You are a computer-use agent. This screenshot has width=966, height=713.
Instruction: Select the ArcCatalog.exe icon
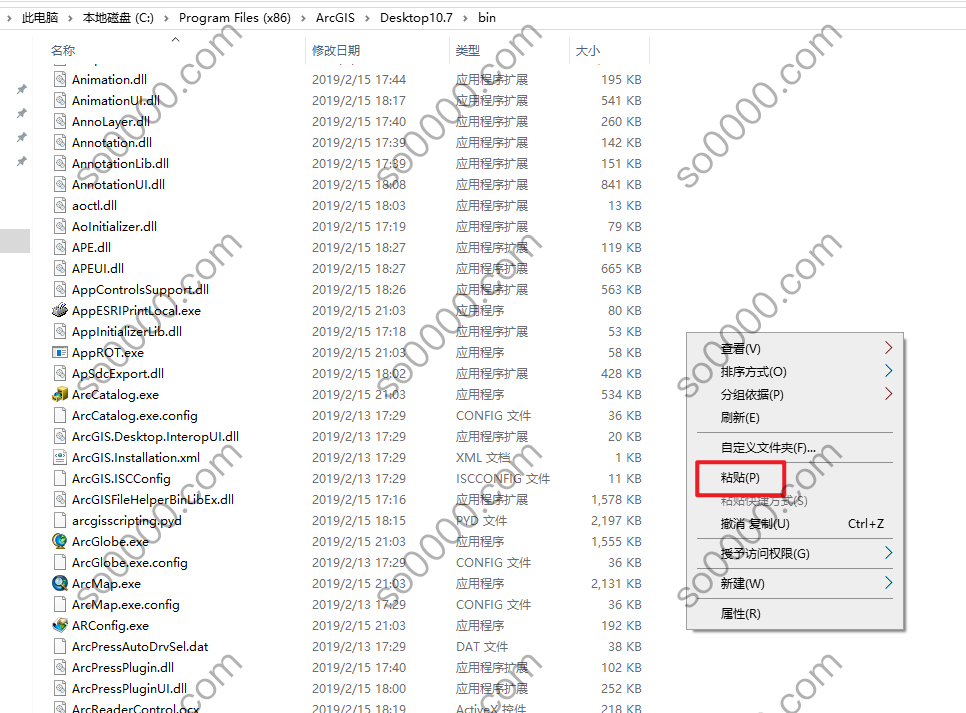click(x=60, y=394)
